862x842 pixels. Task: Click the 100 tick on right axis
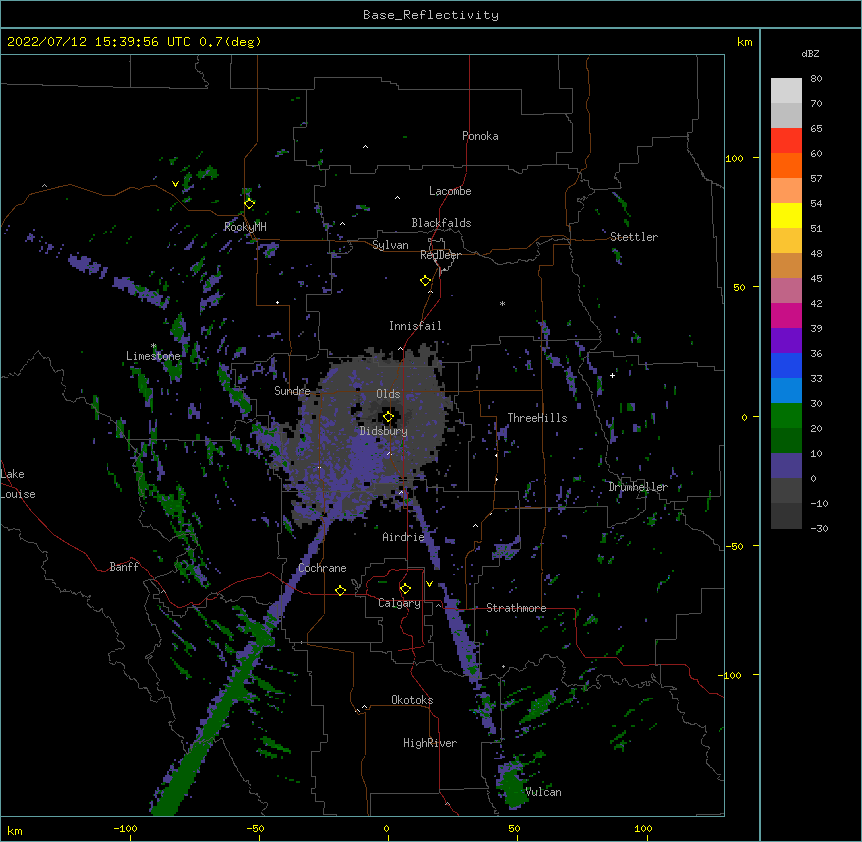pos(734,158)
